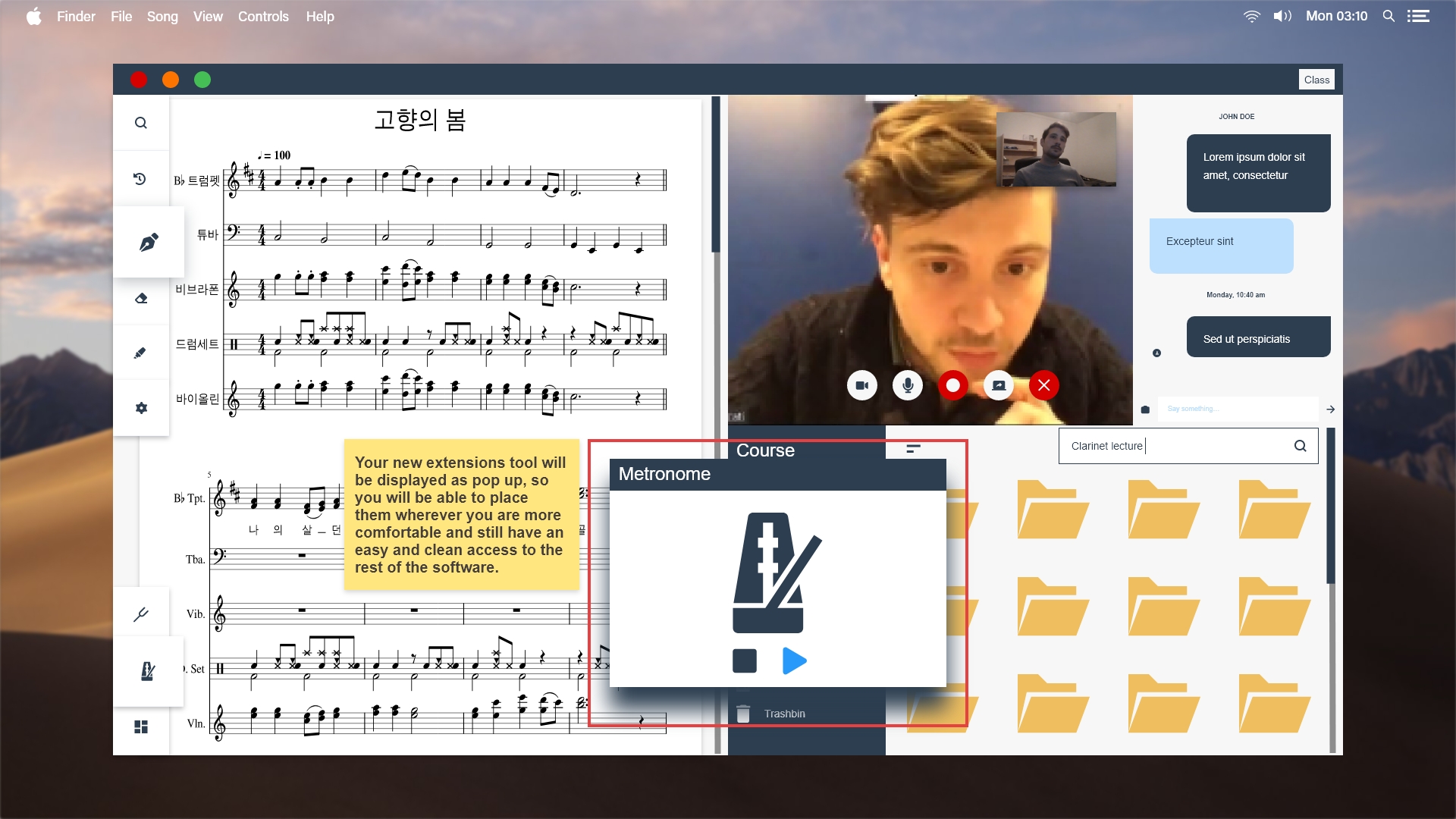This screenshot has height=819, width=1456.
Task: Open the dashboard grid icon
Action: [141, 726]
